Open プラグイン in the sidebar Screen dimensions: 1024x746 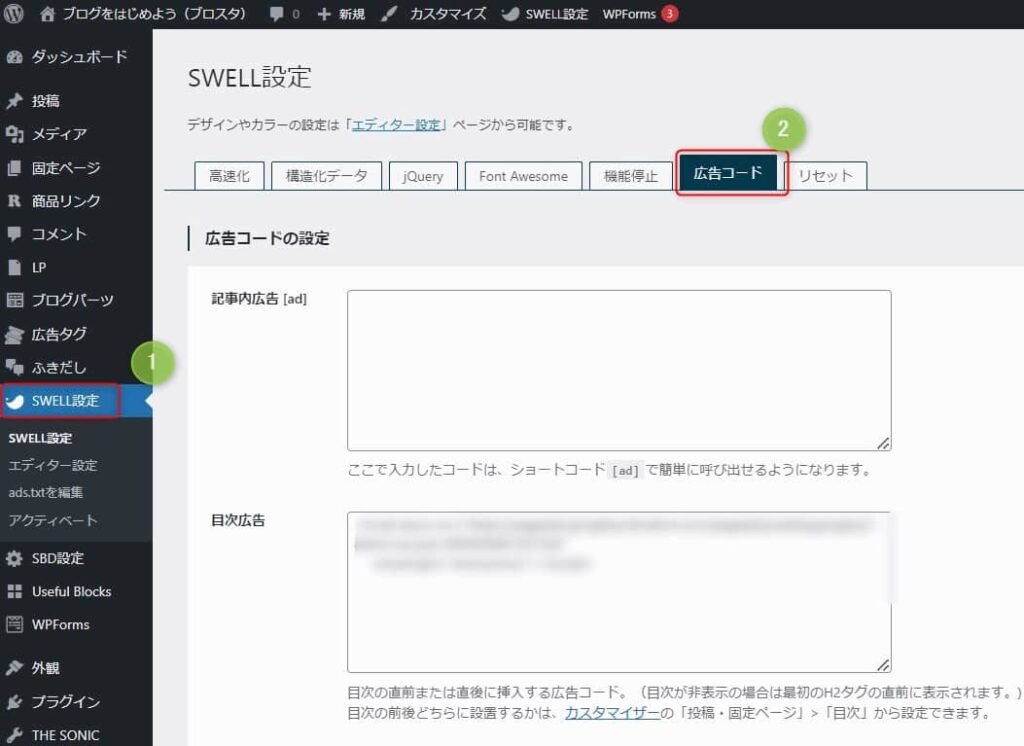pos(66,702)
